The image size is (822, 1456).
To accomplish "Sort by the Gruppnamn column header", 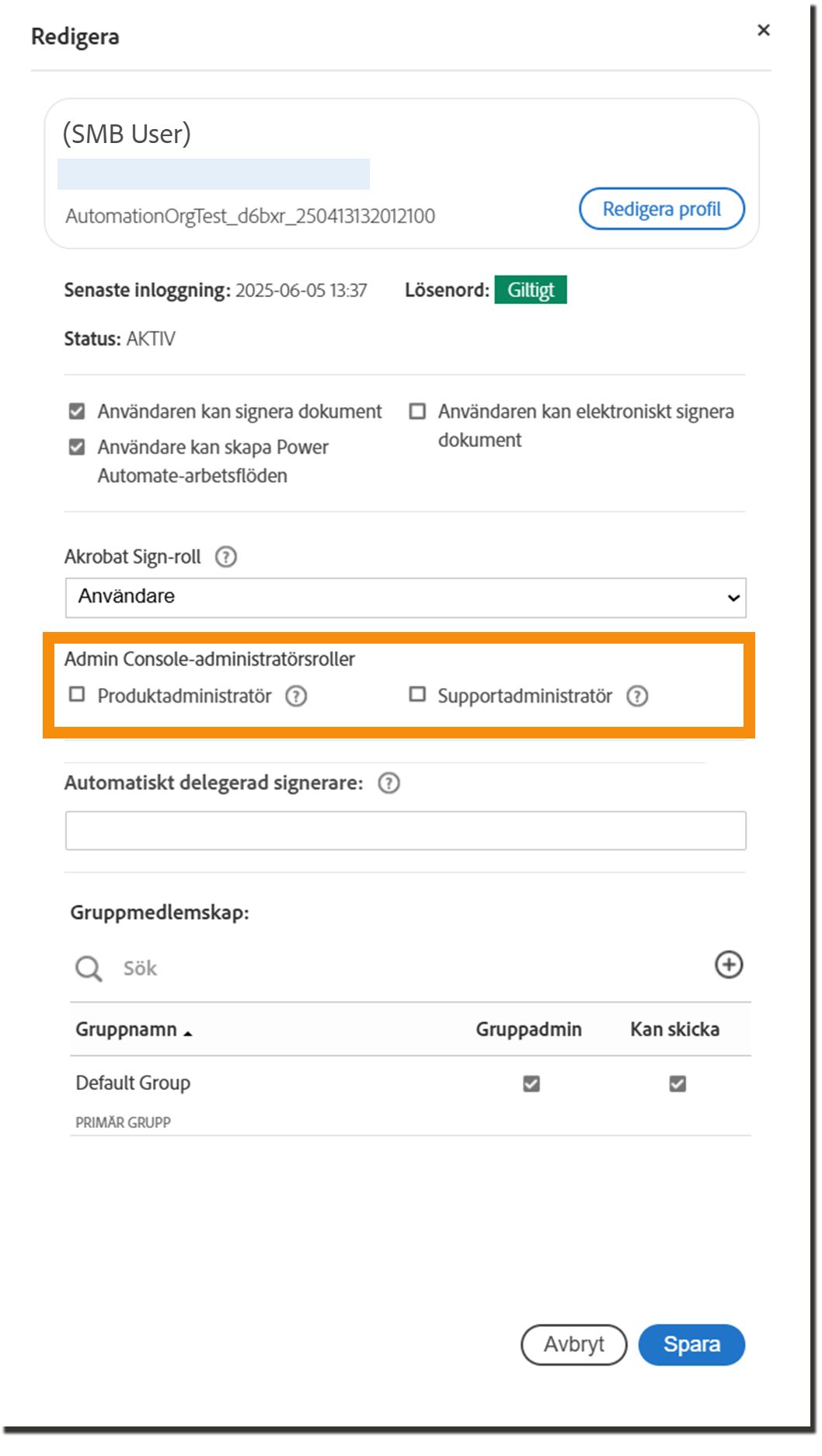I will [x=126, y=1029].
